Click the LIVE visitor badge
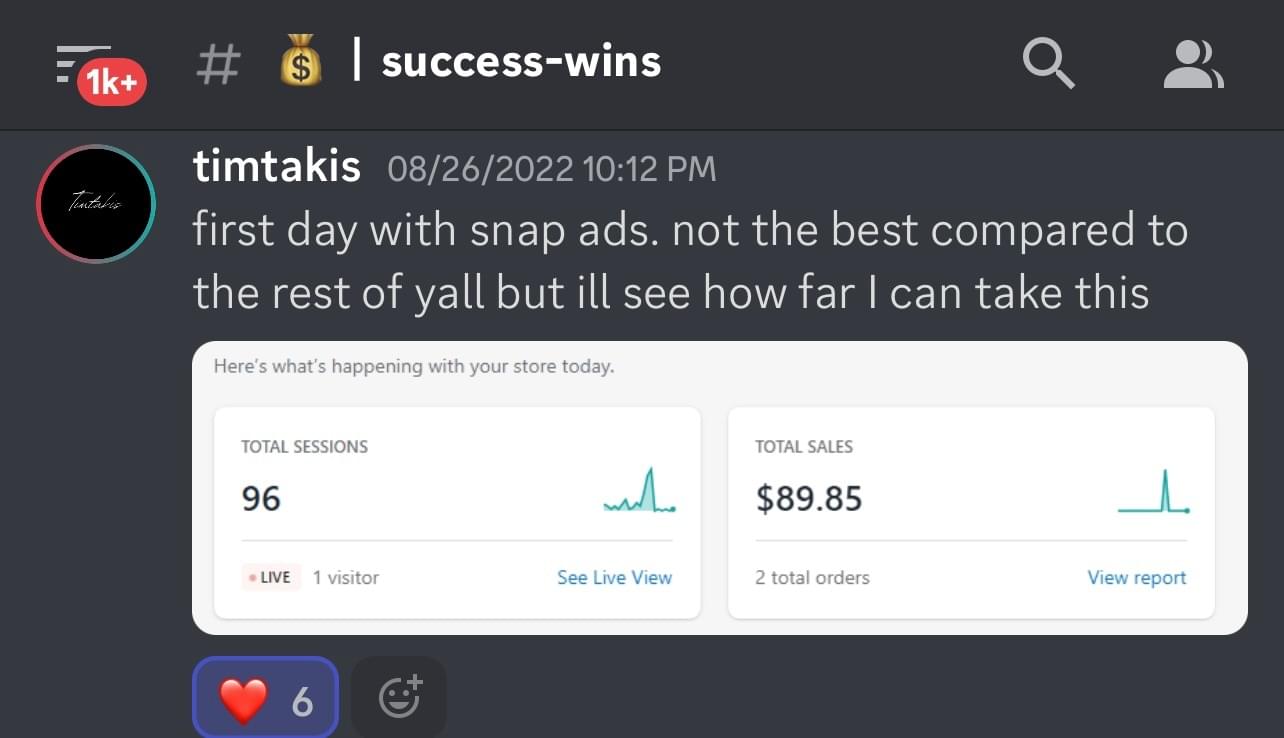This screenshot has height=738, width=1284. 271,577
